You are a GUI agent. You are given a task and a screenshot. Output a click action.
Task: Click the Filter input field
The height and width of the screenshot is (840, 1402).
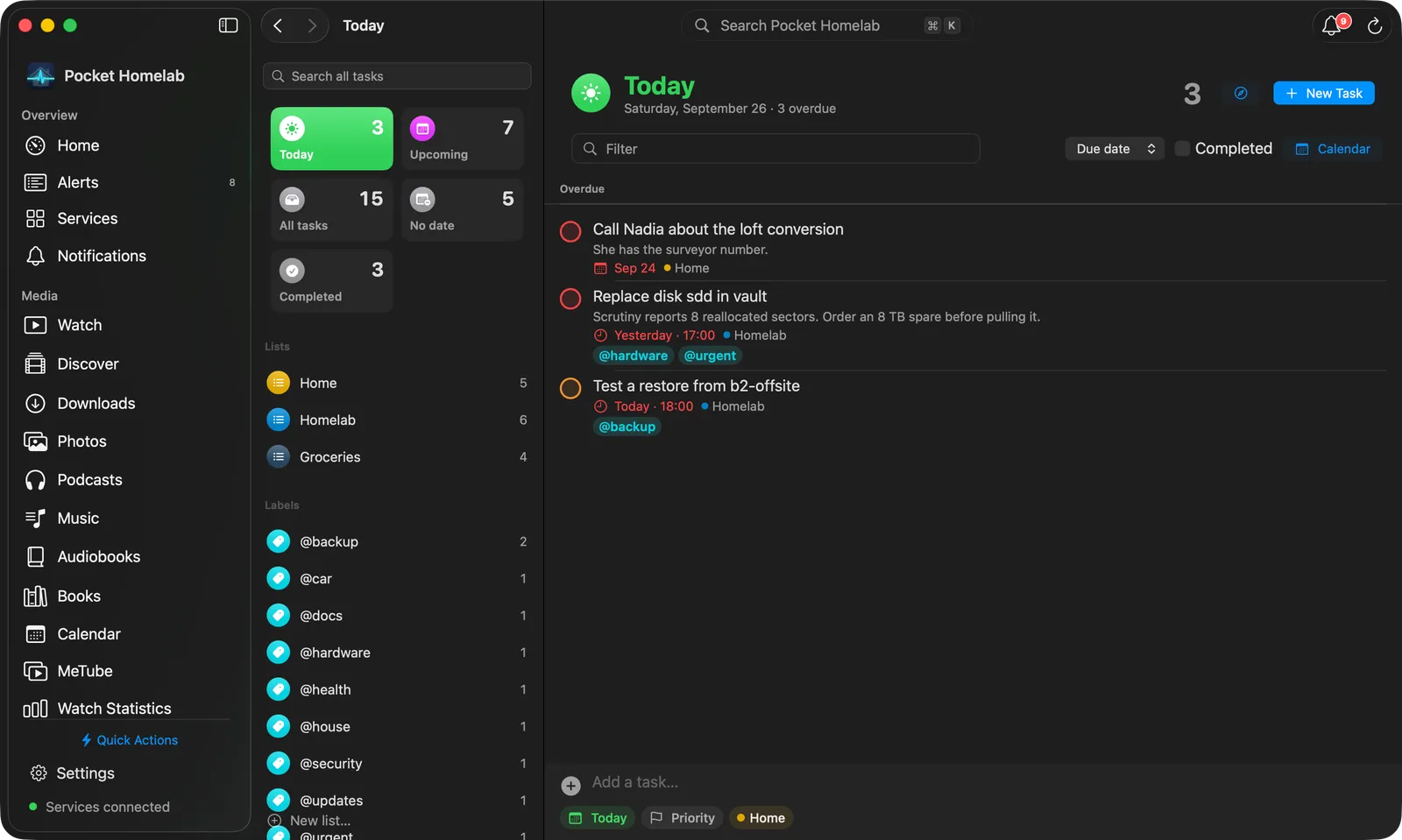pos(775,149)
